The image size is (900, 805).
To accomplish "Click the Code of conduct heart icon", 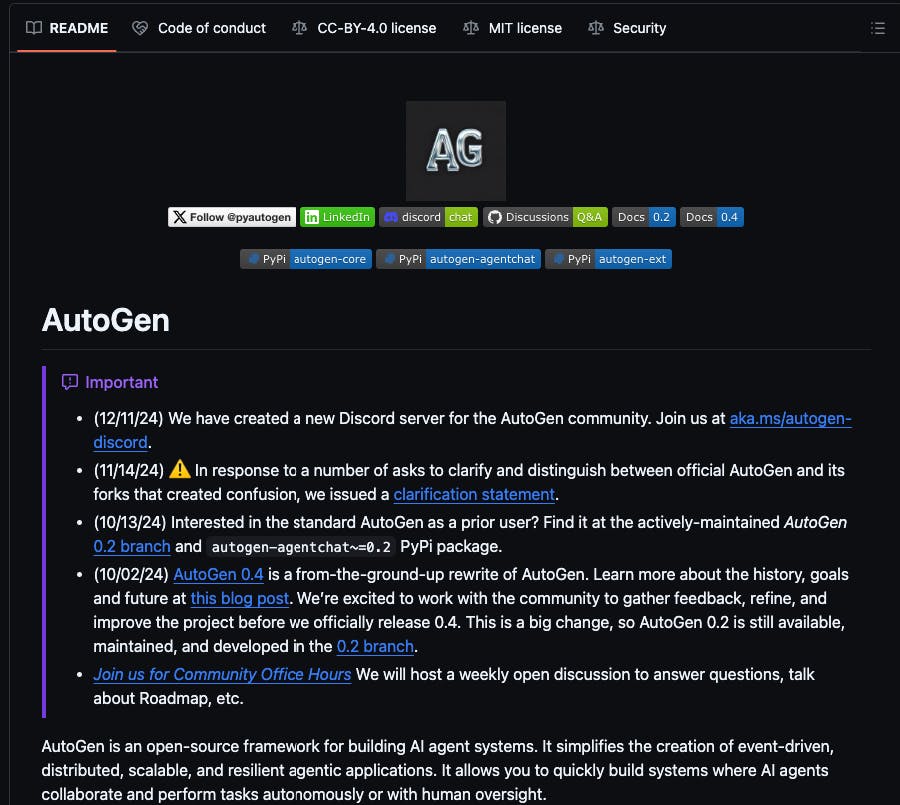I will coord(140,28).
